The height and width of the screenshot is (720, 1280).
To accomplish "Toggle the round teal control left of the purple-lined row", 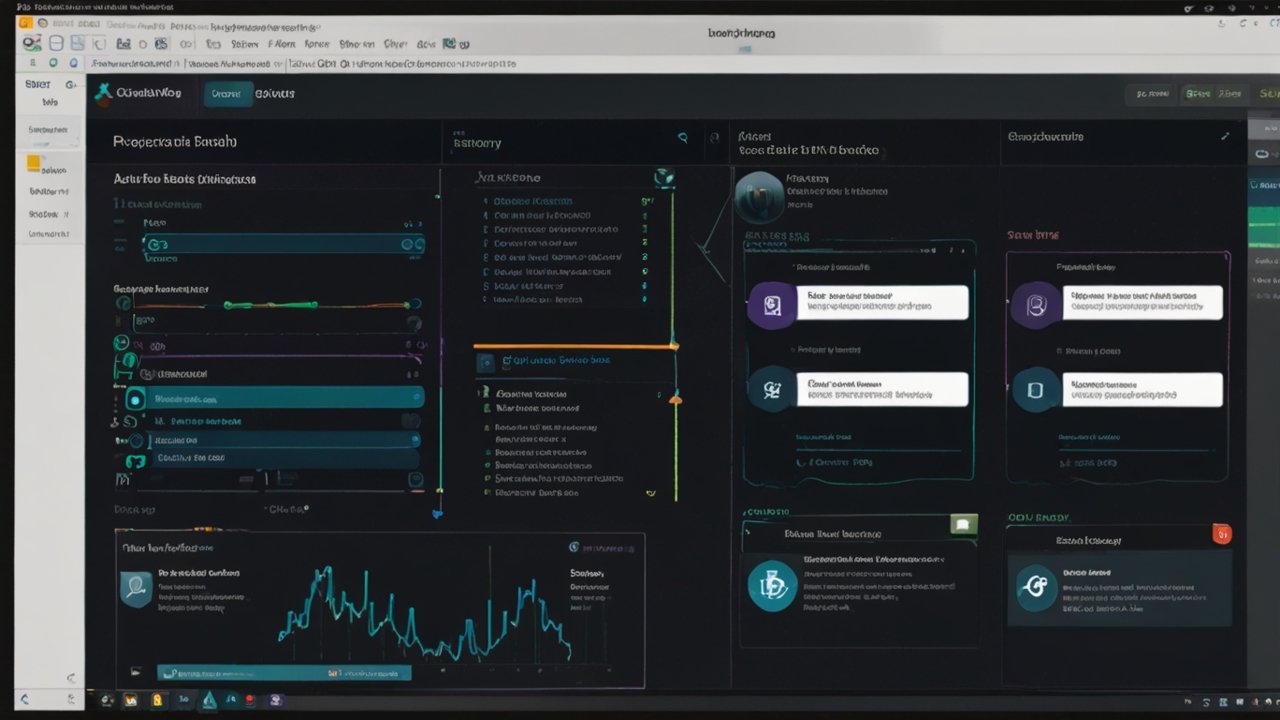I will (122, 345).
